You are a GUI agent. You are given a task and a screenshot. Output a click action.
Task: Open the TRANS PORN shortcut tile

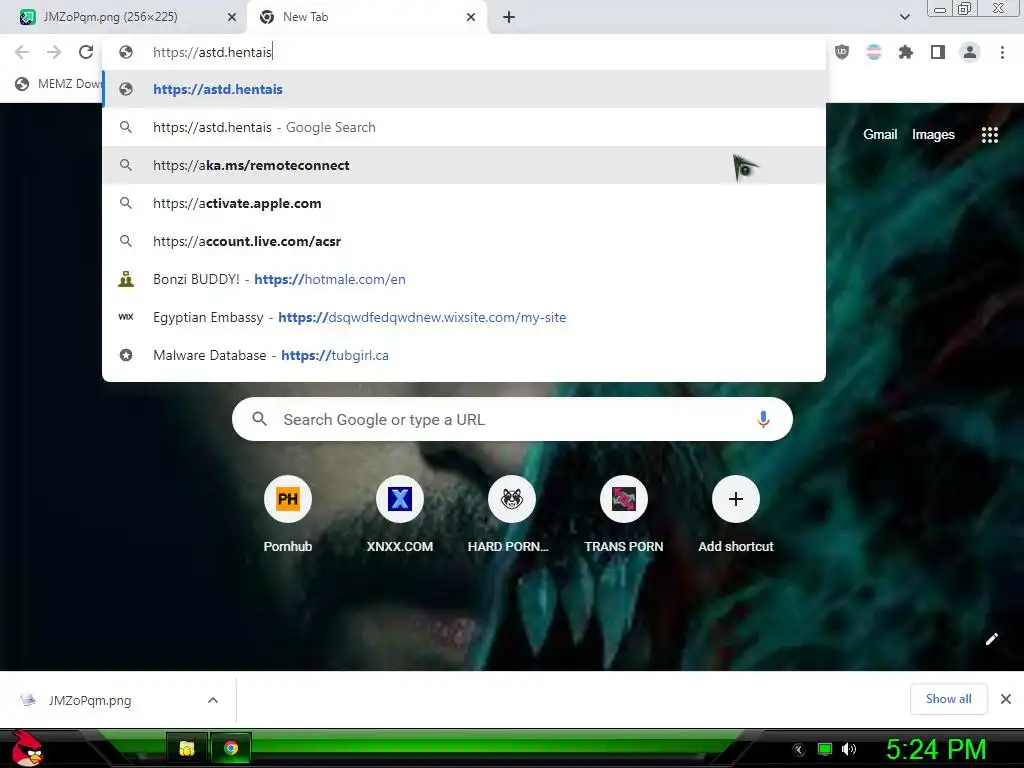[624, 515]
